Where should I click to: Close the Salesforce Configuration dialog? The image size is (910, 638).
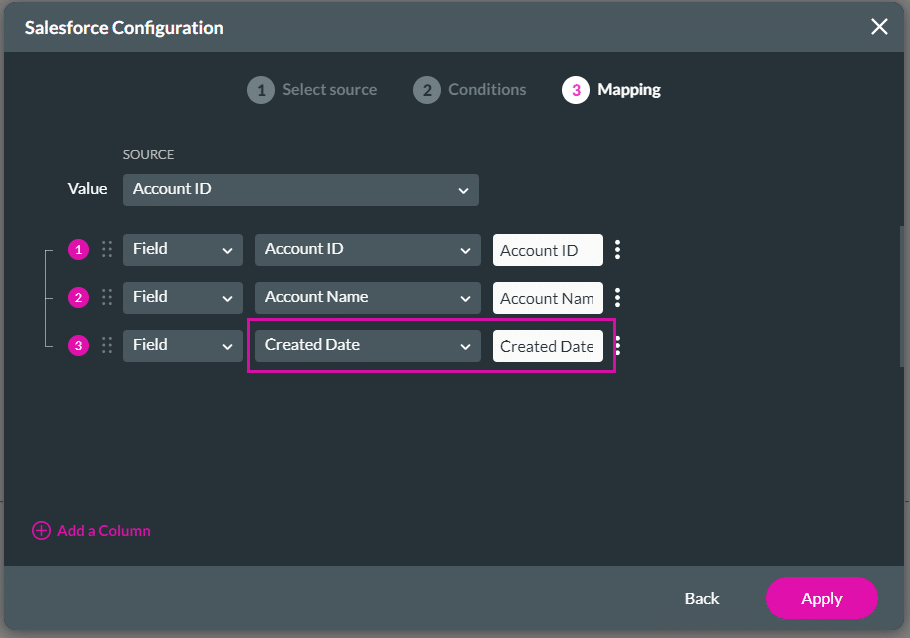coord(879,27)
